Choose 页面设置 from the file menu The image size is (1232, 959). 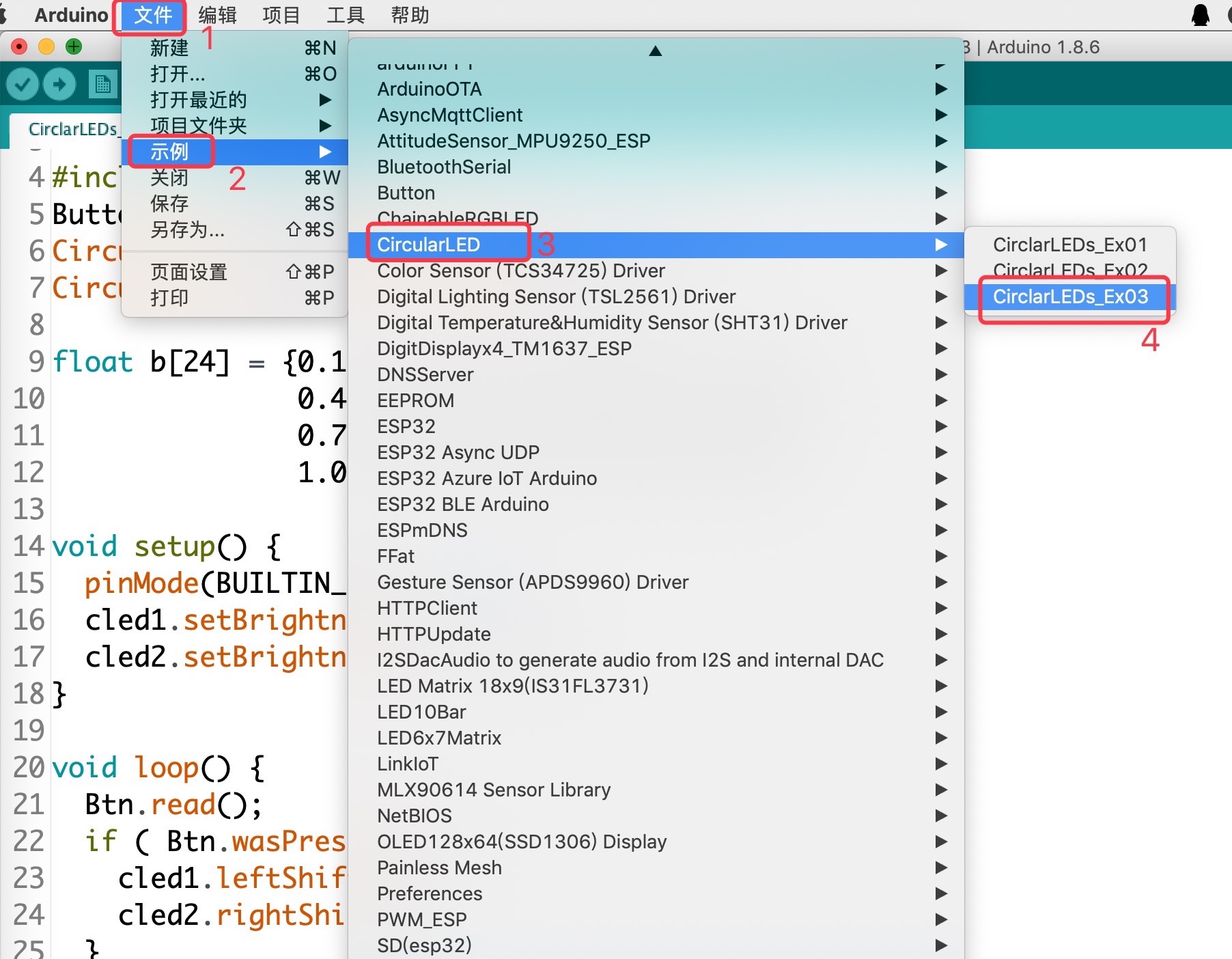click(x=234, y=272)
